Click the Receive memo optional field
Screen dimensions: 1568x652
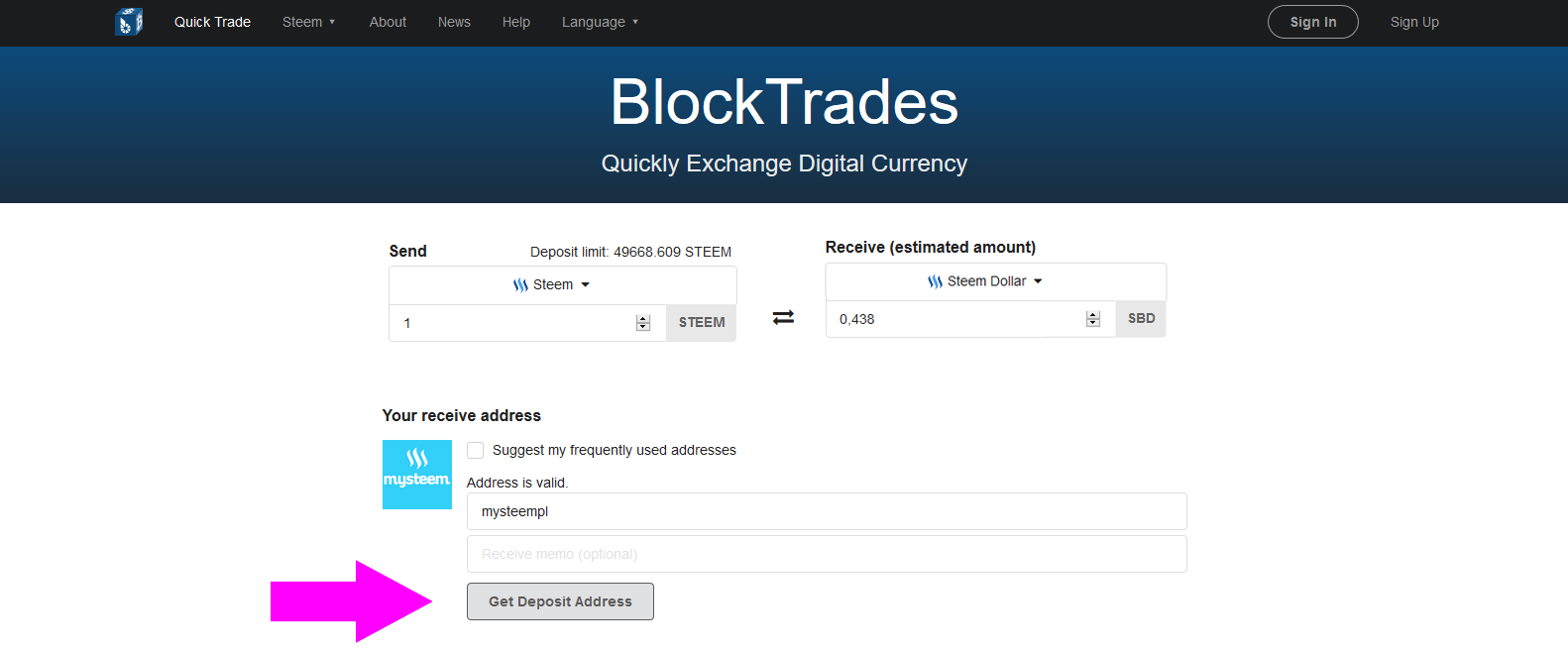pos(827,554)
